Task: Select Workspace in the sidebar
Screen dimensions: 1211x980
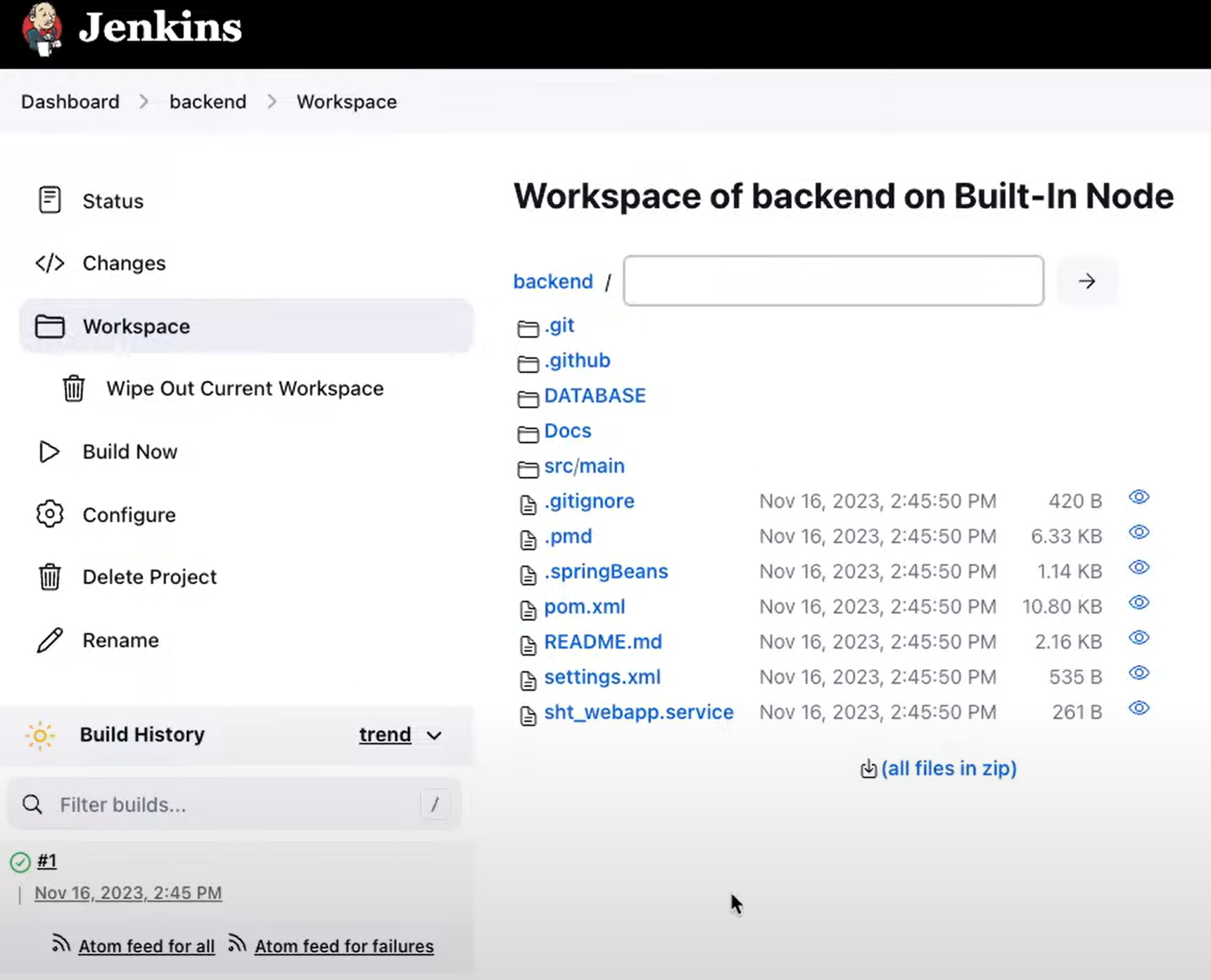Action: [x=246, y=326]
